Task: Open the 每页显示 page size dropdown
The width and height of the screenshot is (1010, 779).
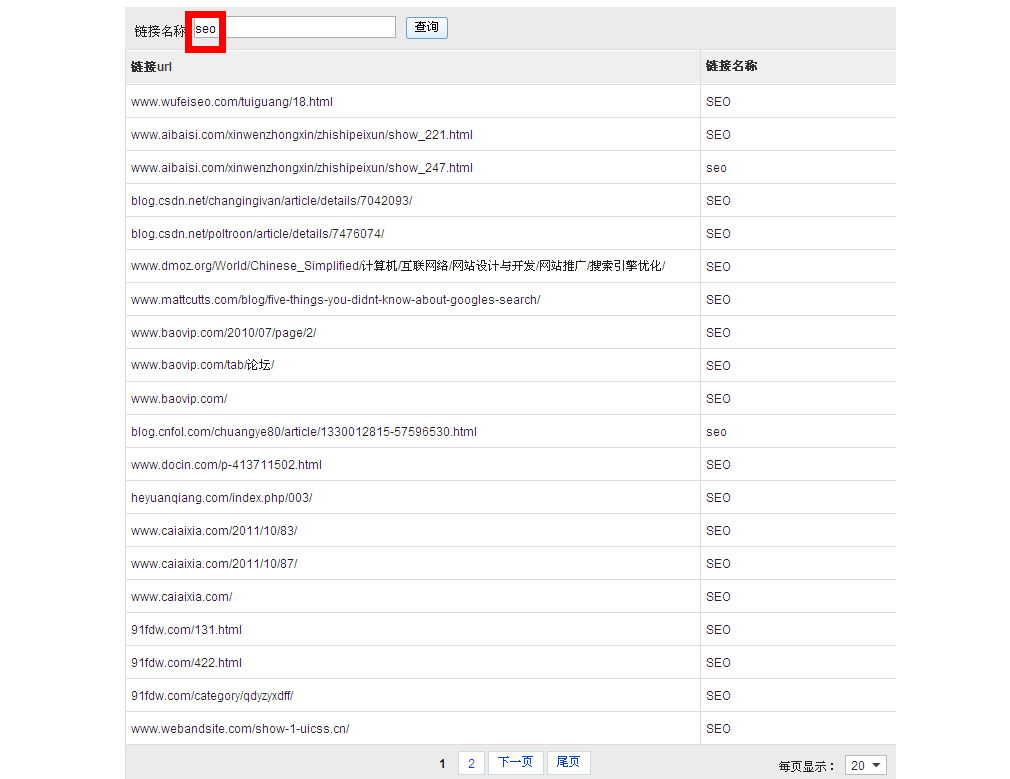Action: [865, 765]
